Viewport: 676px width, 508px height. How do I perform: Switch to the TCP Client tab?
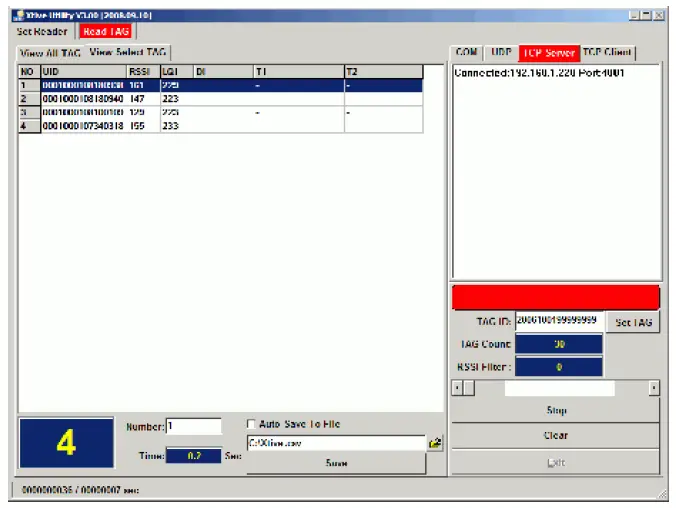click(x=607, y=52)
